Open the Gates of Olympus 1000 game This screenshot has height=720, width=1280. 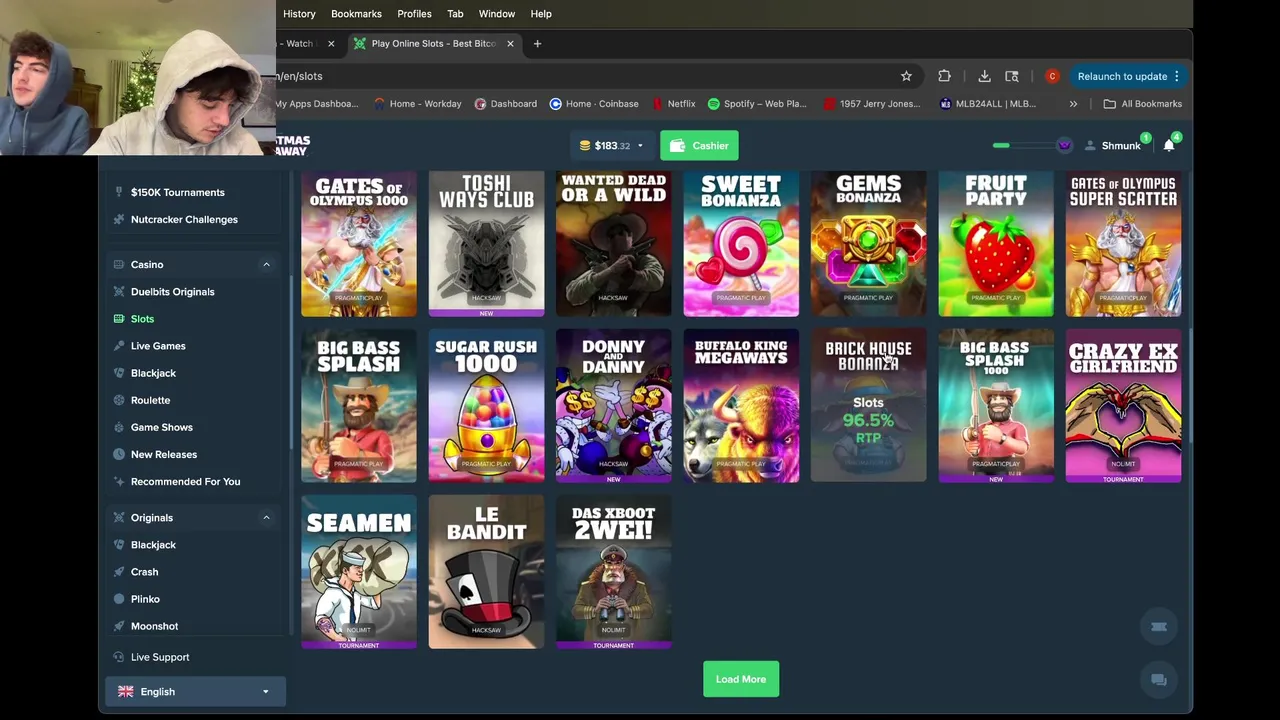click(359, 244)
